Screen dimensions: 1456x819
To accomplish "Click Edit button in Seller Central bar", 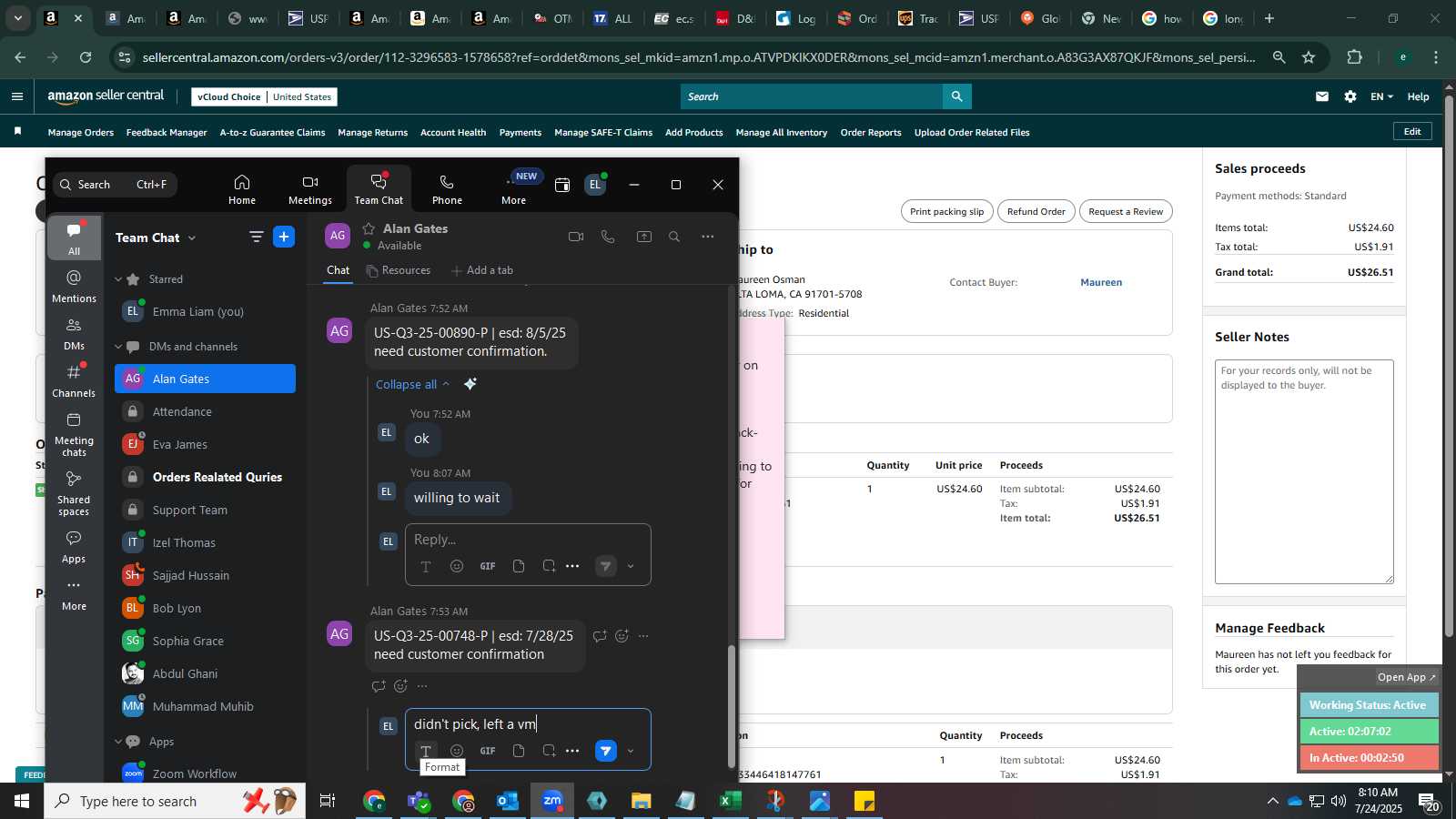I will coord(1412,131).
